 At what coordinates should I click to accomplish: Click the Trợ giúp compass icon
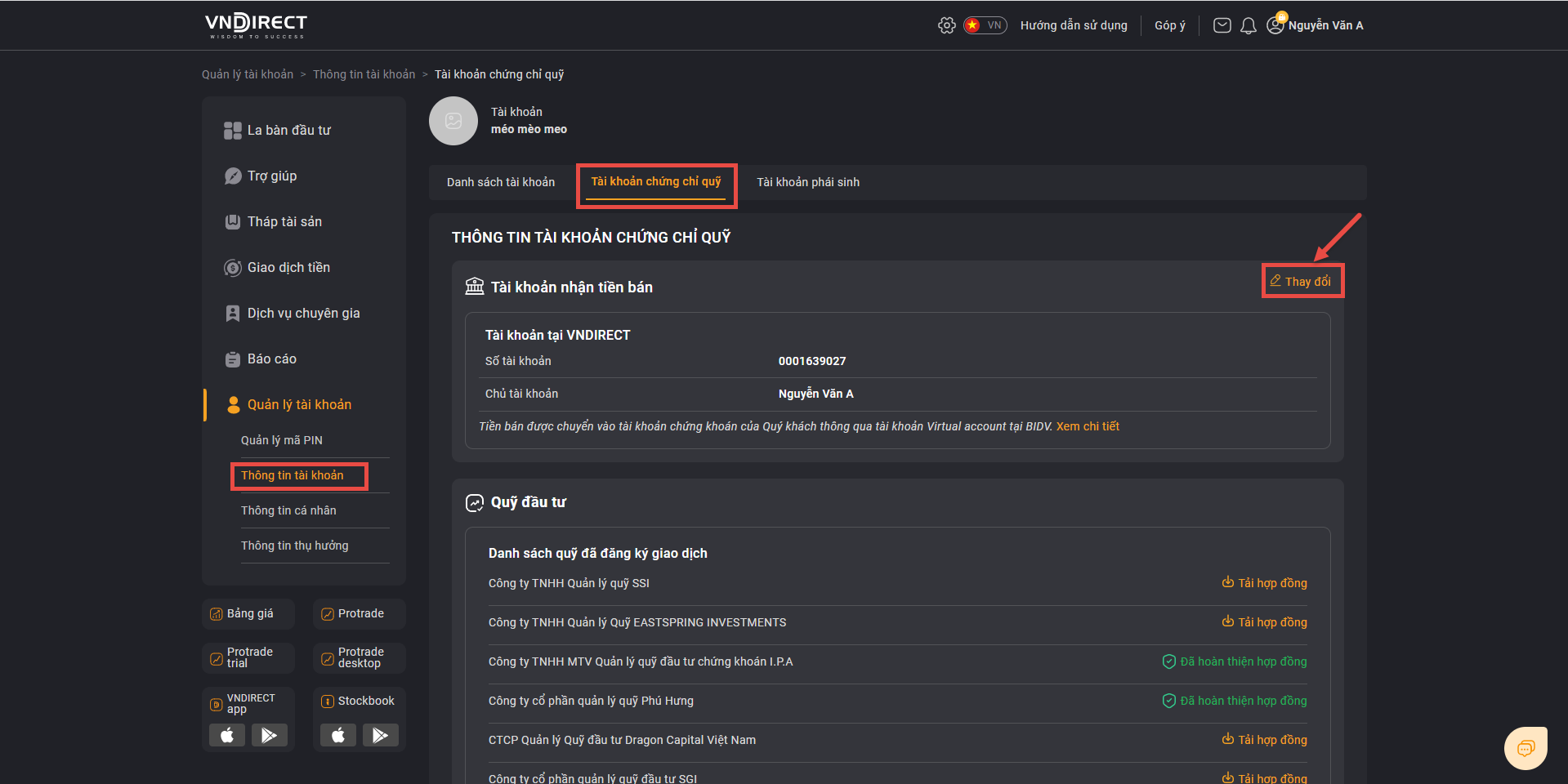[232, 176]
